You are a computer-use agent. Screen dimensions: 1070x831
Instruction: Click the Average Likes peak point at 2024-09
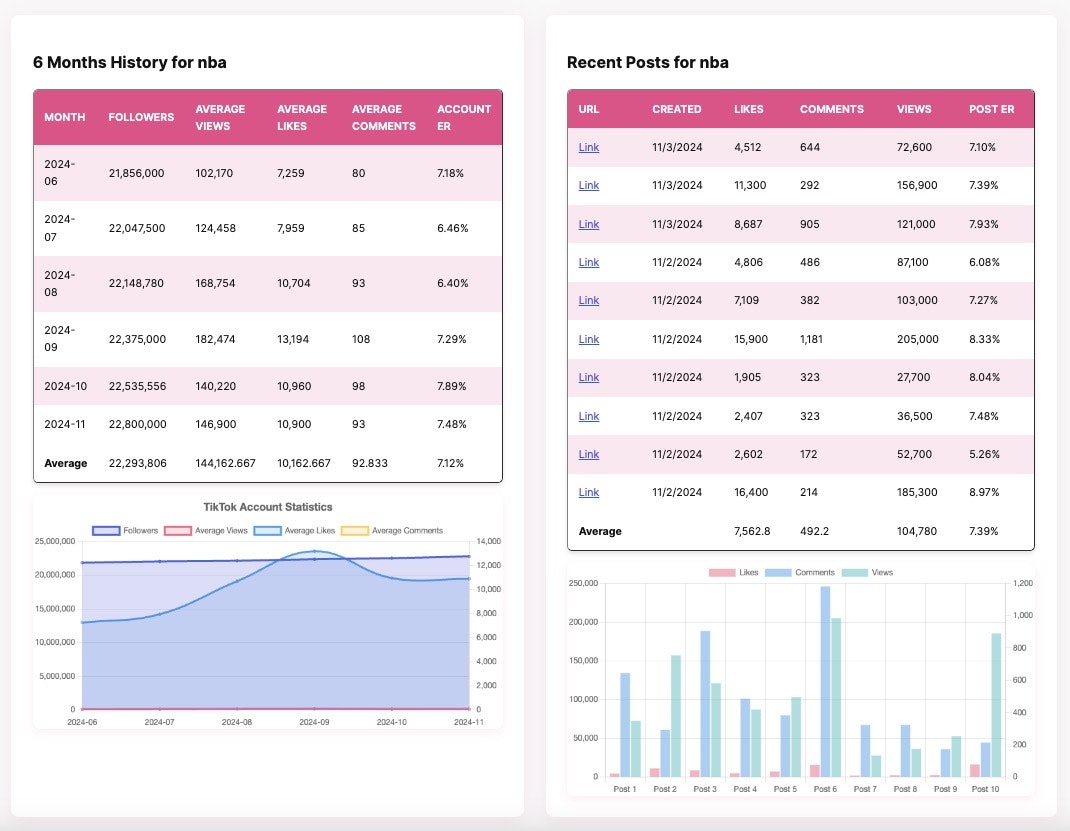tap(315, 551)
